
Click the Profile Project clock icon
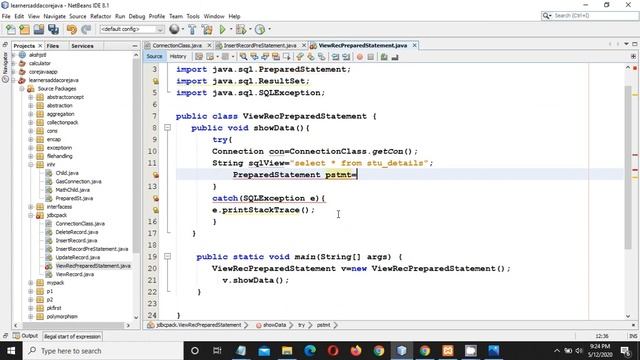(260, 29)
